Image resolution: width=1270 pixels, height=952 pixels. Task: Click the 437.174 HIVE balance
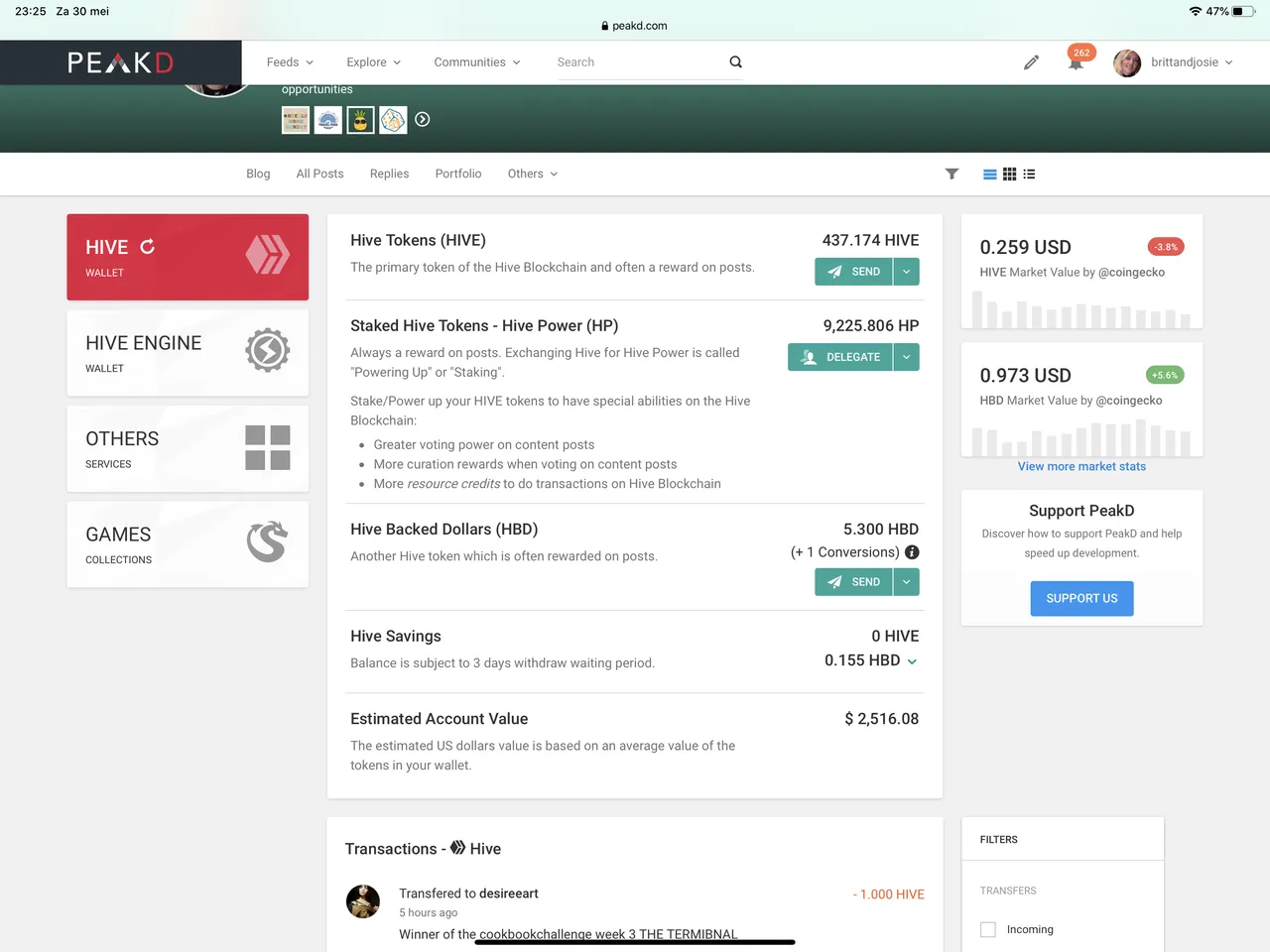[870, 240]
